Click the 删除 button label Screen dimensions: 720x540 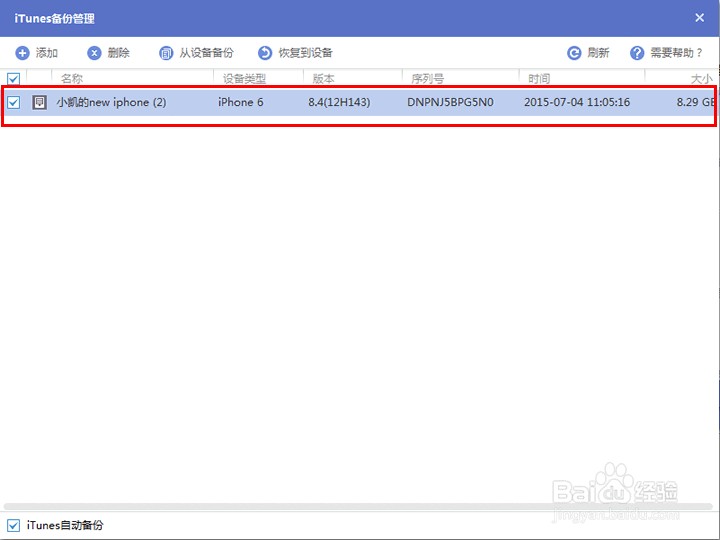coord(118,53)
